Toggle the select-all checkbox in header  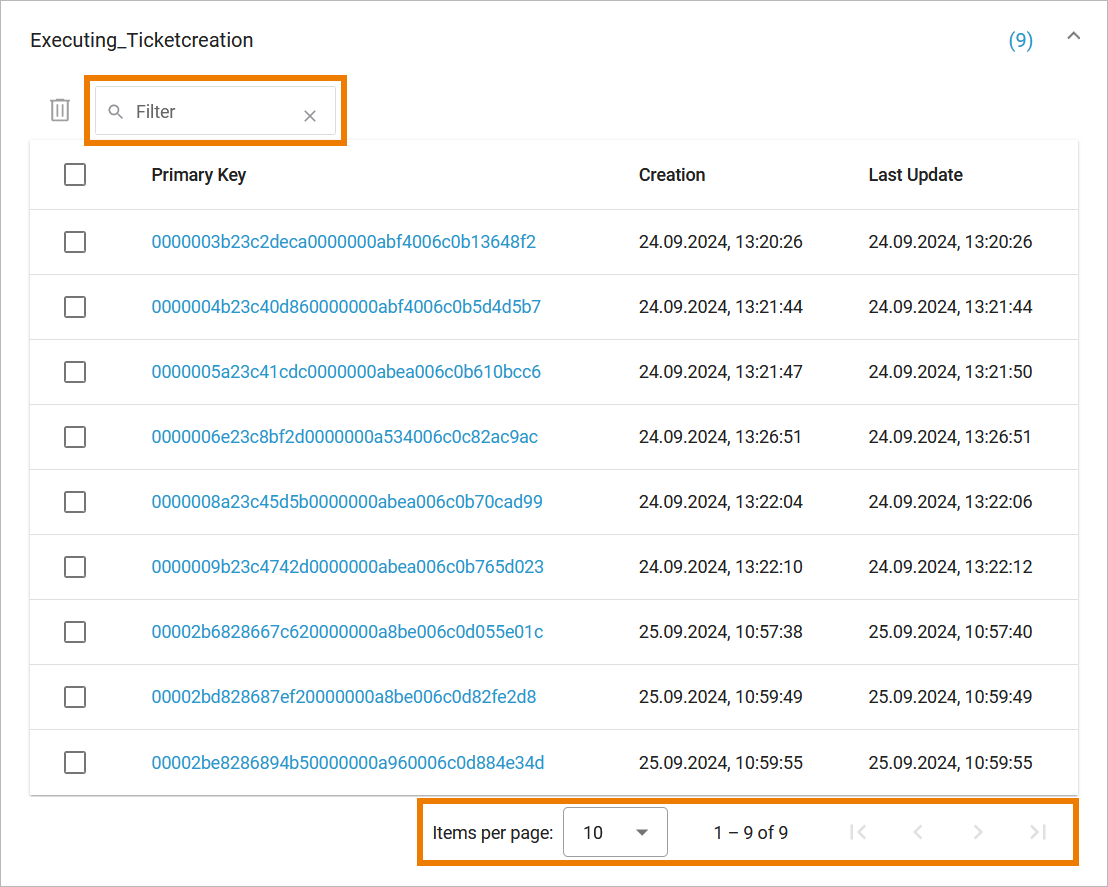coord(75,175)
